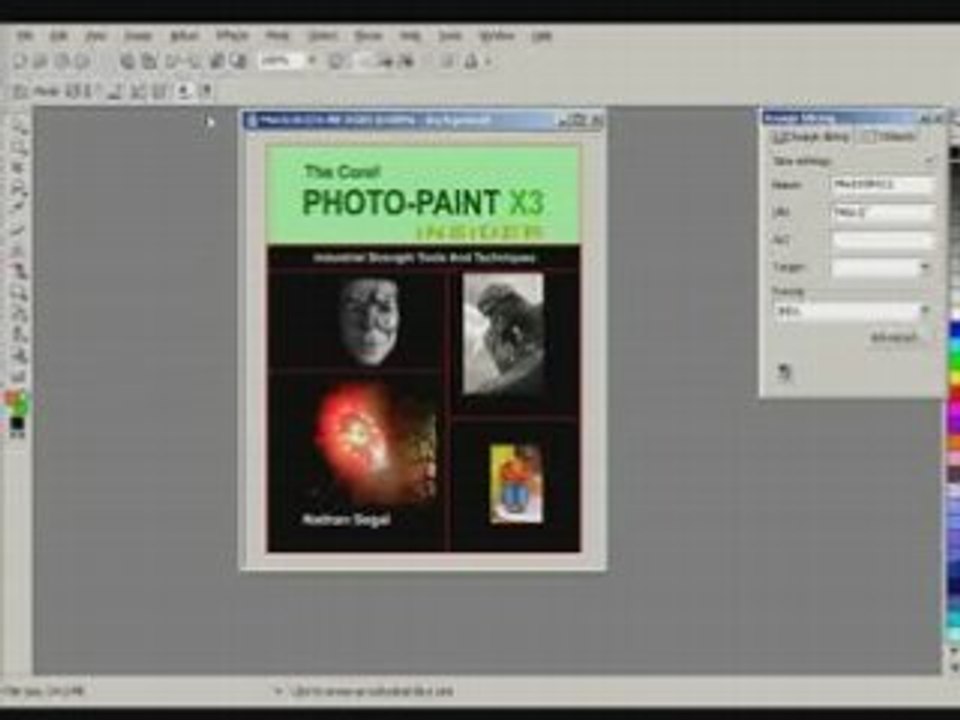Switch to the second docker tab beside Image Slicing
Viewport: 960px width, 720px height.
click(889, 137)
